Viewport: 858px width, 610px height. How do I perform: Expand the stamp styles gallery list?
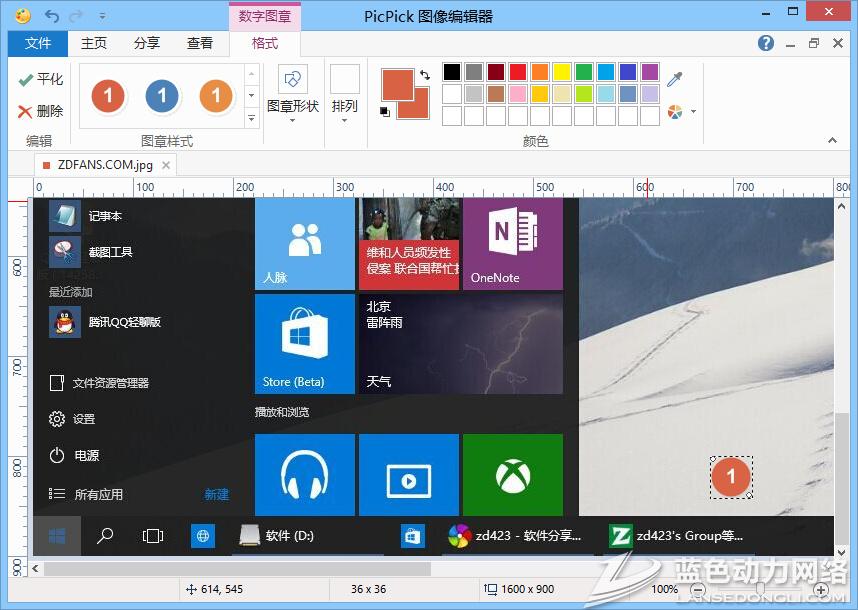(252, 119)
